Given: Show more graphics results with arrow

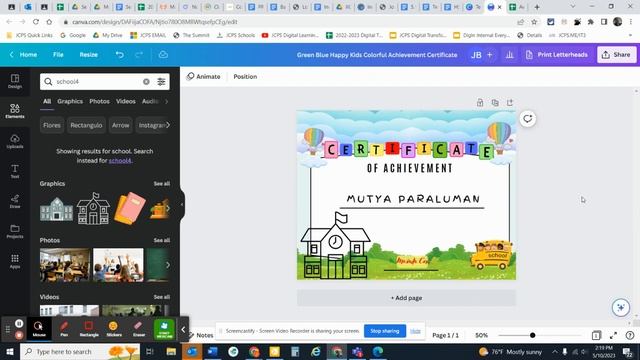Looking at the screenshot, I should [168, 209].
